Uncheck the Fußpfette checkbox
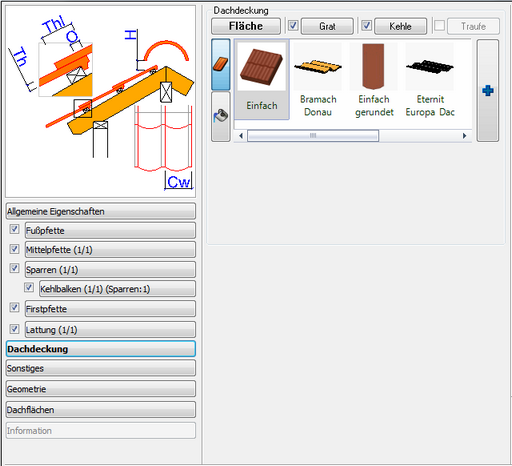Viewport: 512px width, 466px height. coord(14,229)
